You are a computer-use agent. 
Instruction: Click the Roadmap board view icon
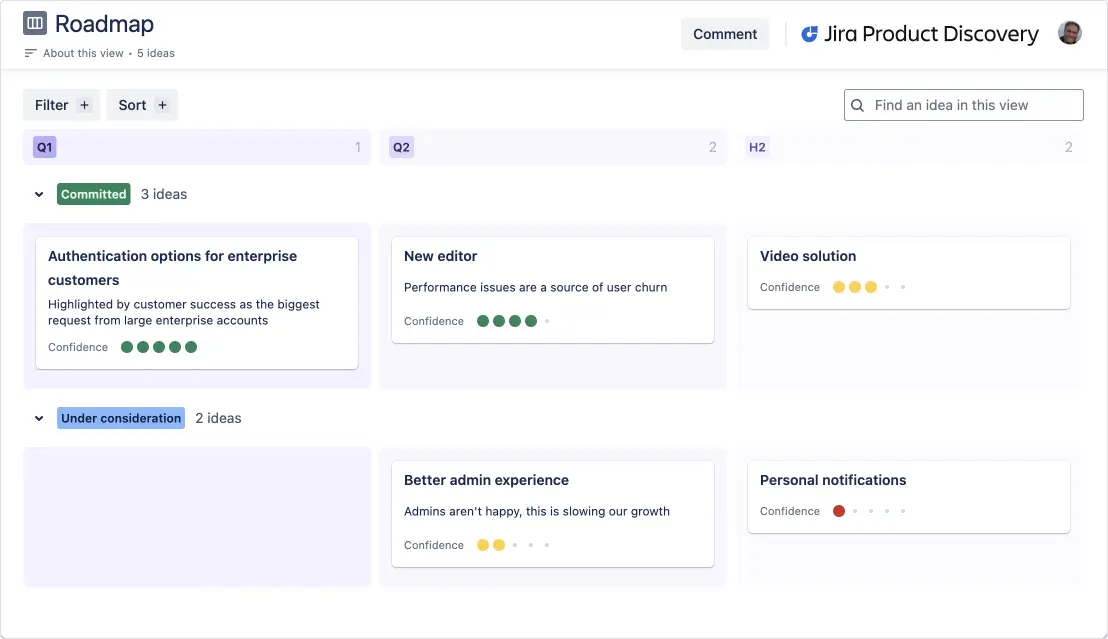(35, 23)
